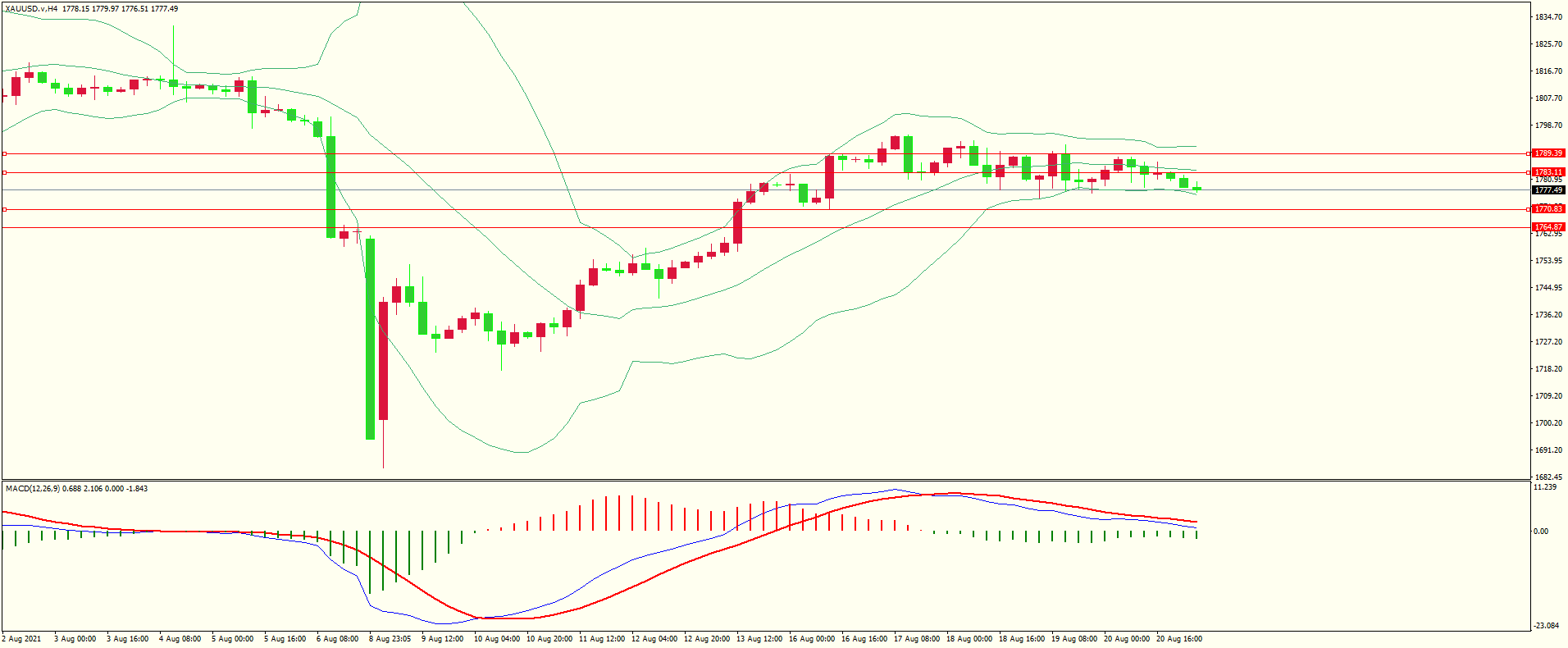The height and width of the screenshot is (648, 1568).
Task: Click the 1825.70 price scale label
Action: point(1548,44)
